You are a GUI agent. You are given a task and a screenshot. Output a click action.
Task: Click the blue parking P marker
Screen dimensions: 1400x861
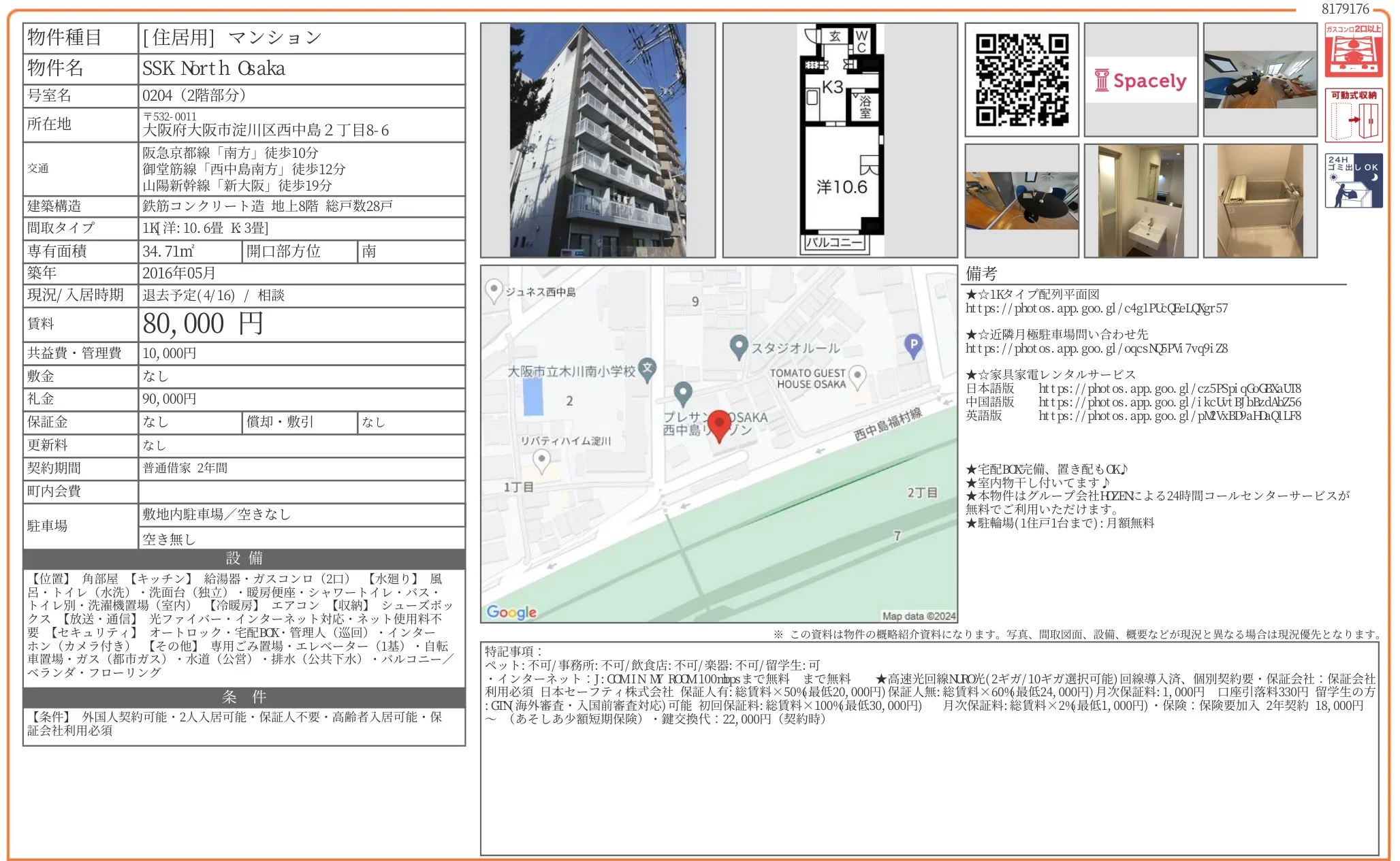pyautogui.click(x=913, y=346)
